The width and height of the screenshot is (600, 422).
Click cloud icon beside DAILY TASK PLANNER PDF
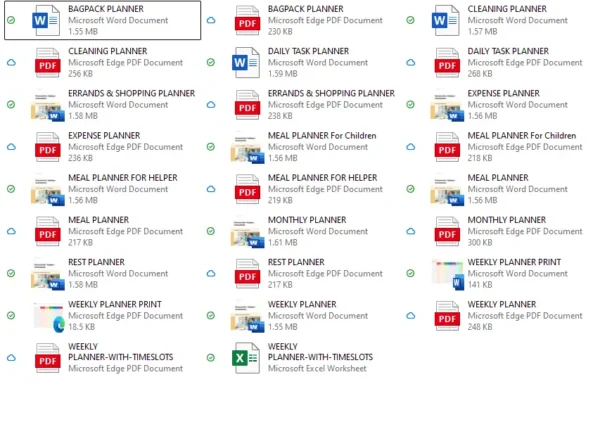[411, 62]
